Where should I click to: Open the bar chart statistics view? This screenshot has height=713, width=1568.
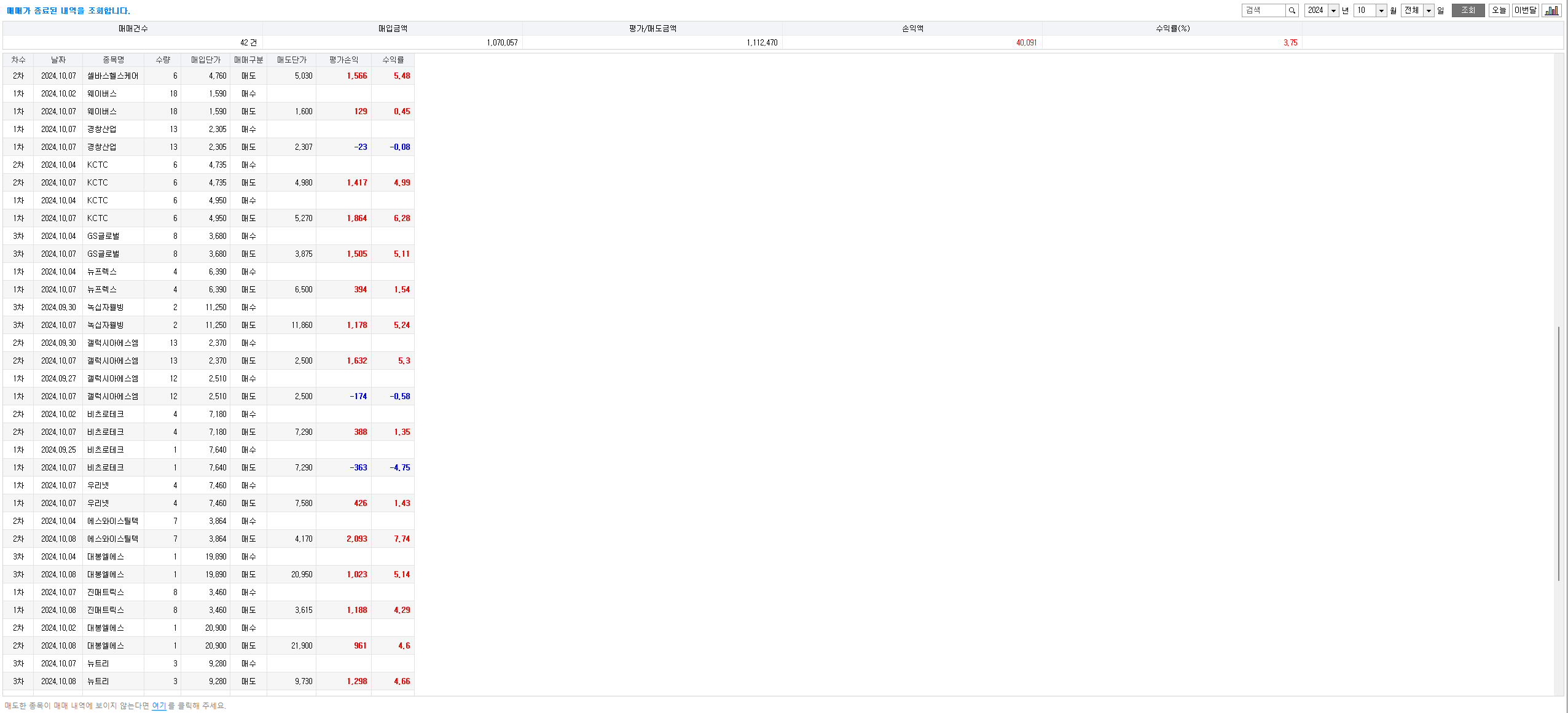pos(1551,10)
